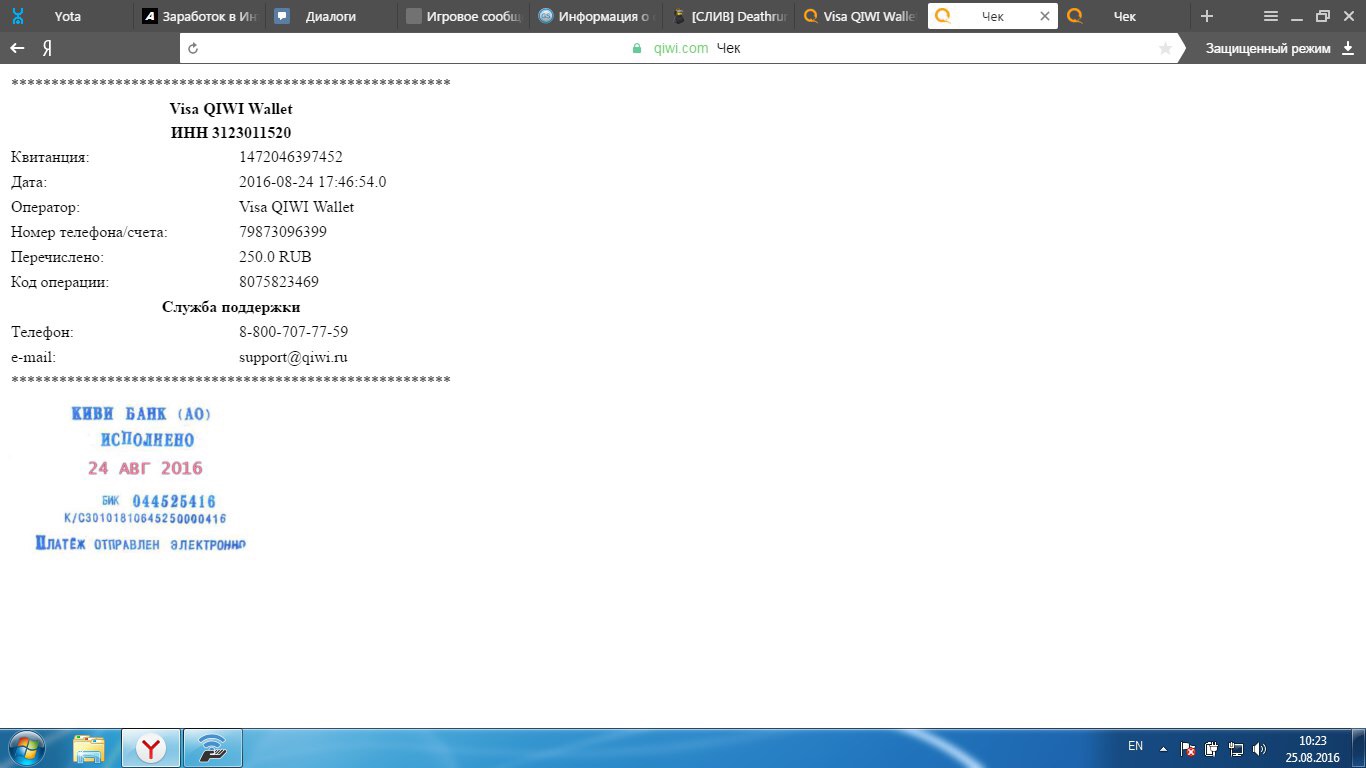The image size is (1366, 768).
Task: Open a new tab with the plus button
Action: 1207,16
